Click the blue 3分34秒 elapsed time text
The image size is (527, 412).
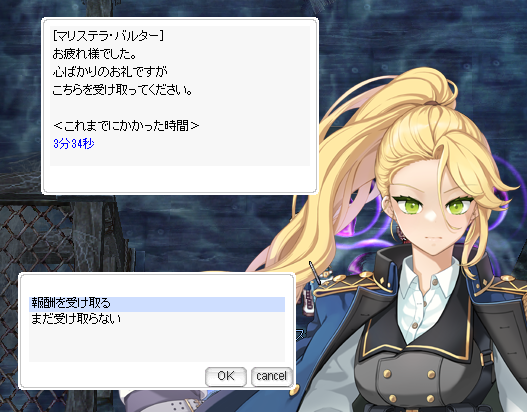tap(74, 144)
